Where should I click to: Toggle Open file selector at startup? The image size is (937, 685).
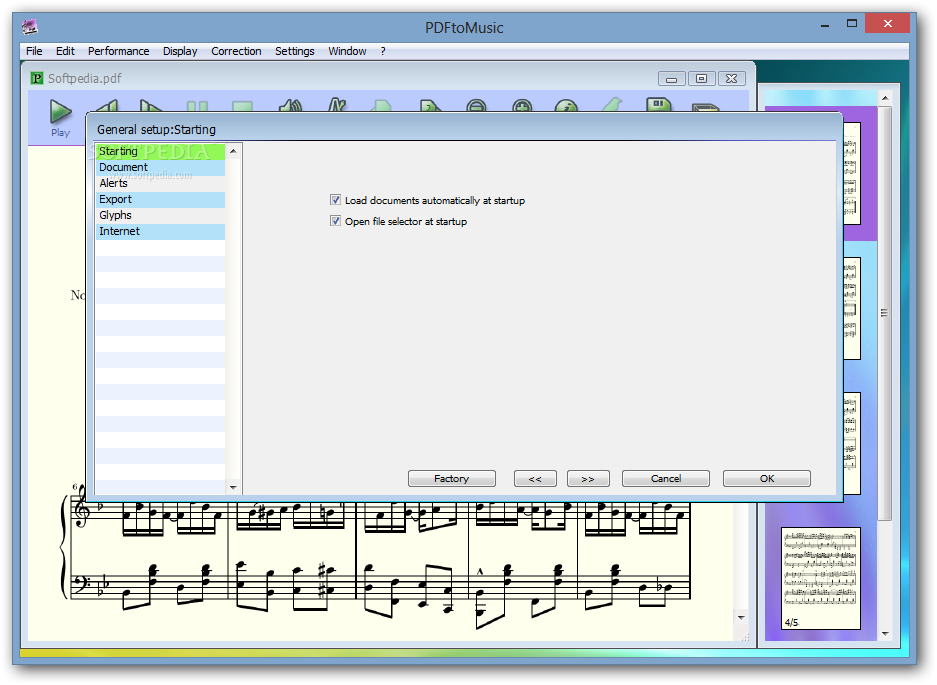[335, 221]
